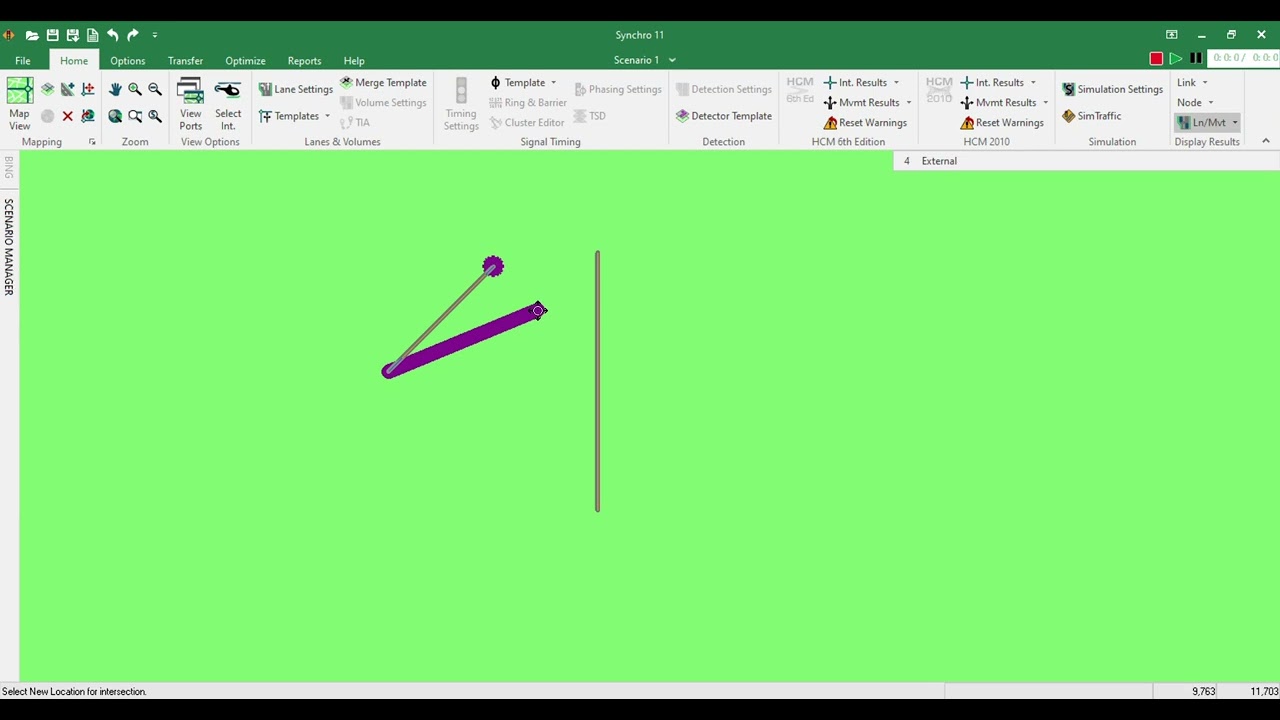Image resolution: width=1280 pixels, height=720 pixels.
Task: Click the simulation time display field
Action: point(1244,58)
